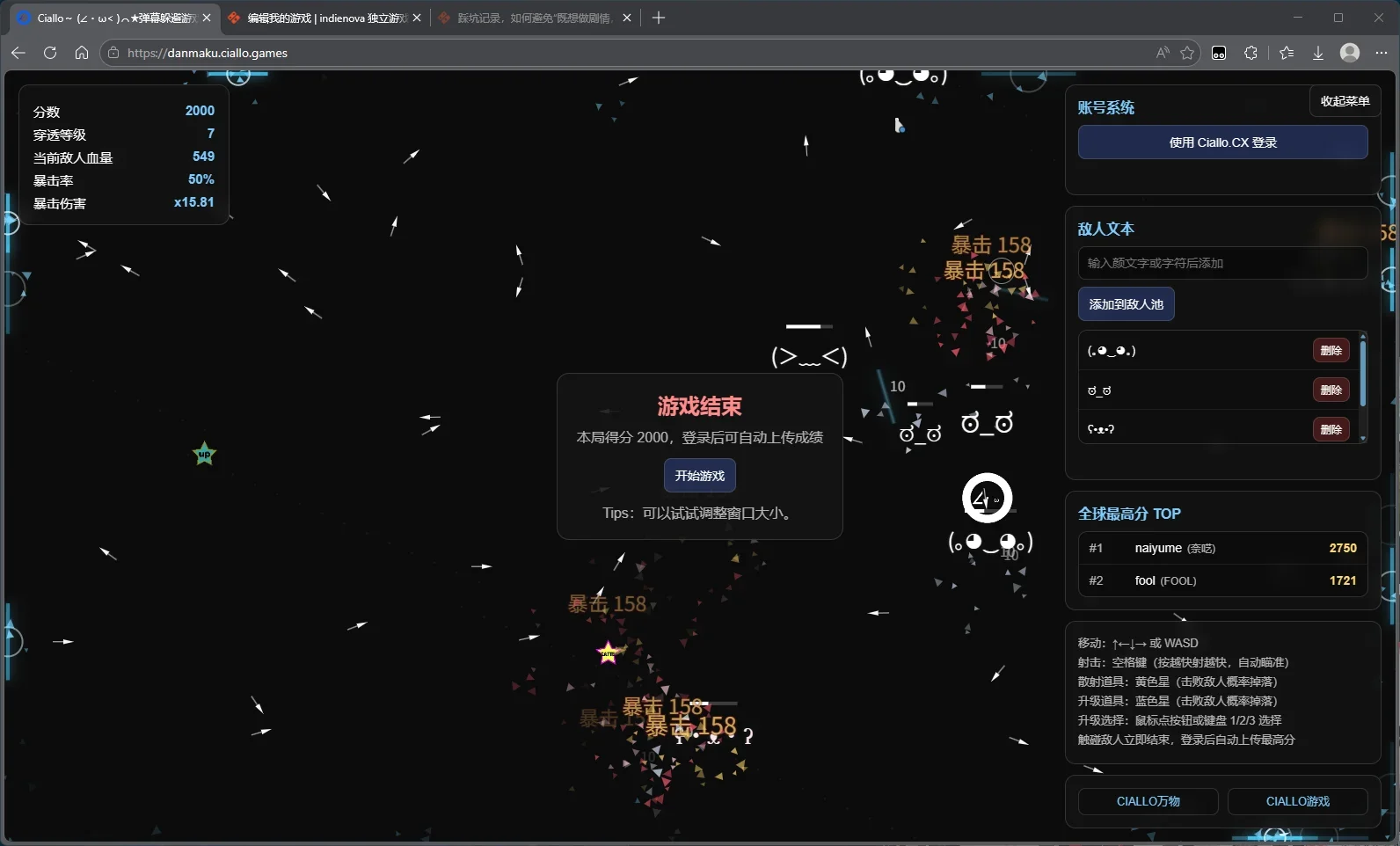Click the 敌人文本 heading
This screenshot has height=846, width=1400.
[1106, 229]
